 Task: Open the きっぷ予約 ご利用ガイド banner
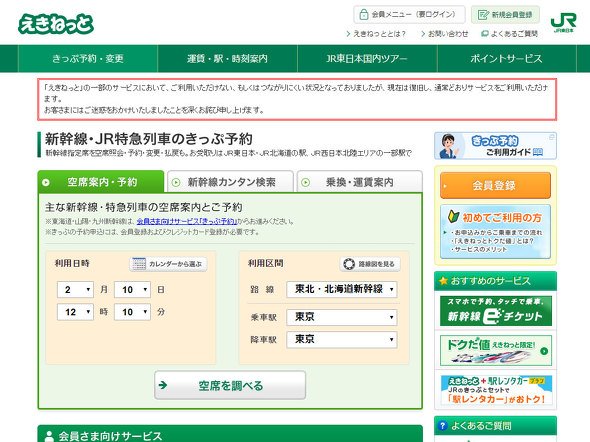(x=495, y=146)
